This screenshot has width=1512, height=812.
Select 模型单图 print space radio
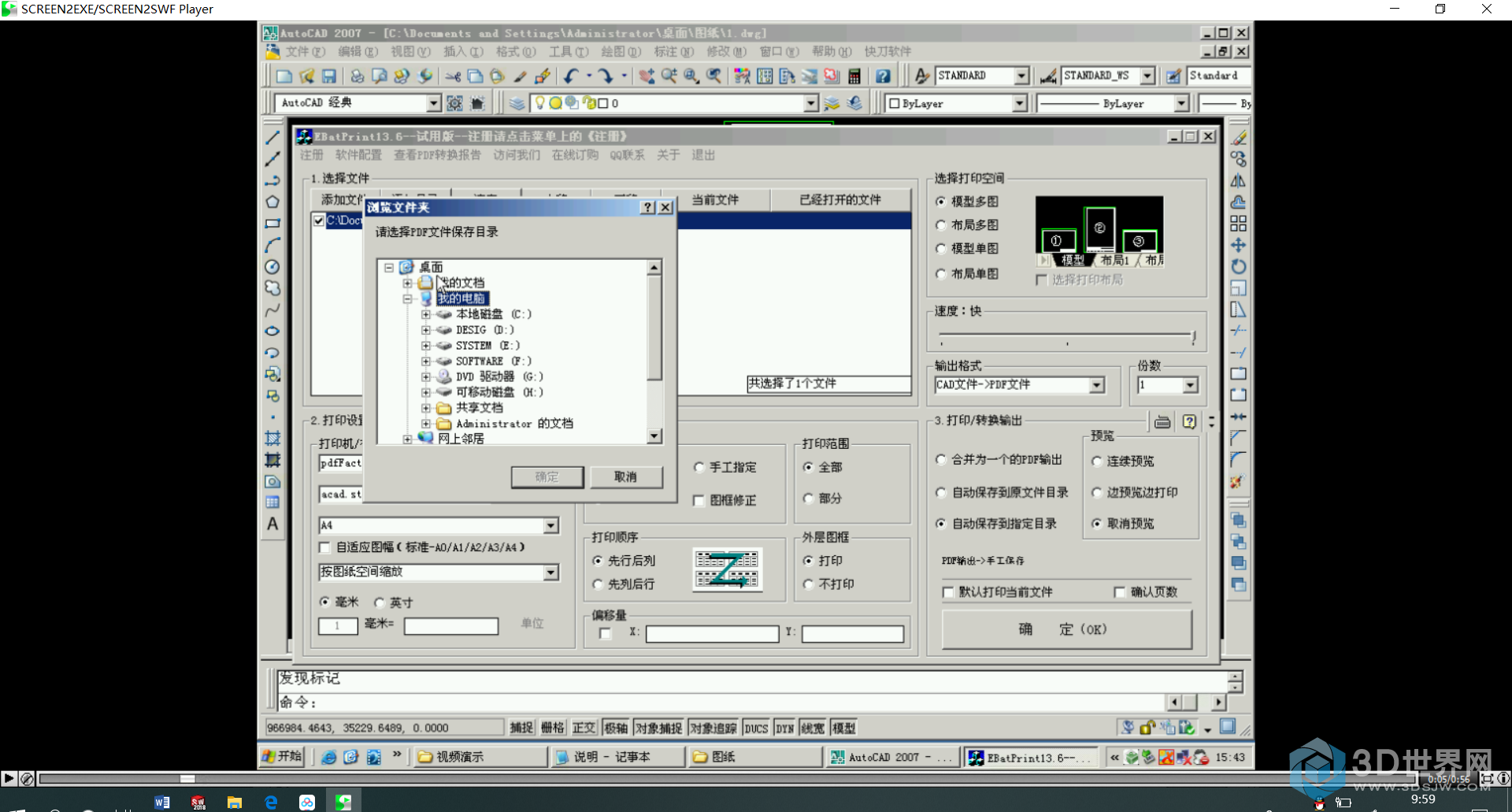[941, 249]
